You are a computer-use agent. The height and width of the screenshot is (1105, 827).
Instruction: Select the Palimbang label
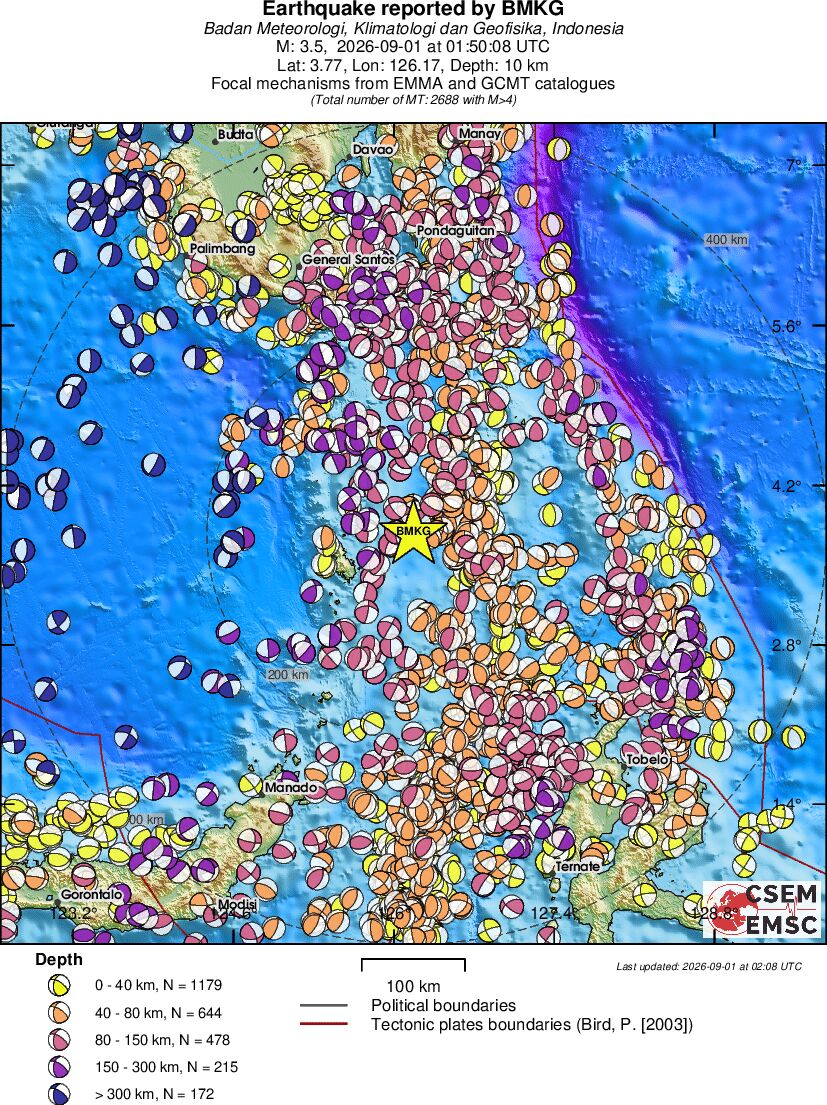pos(223,249)
